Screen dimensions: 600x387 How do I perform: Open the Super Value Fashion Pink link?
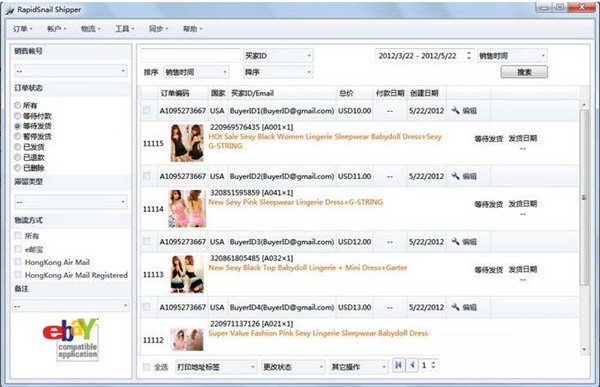(x=318, y=333)
